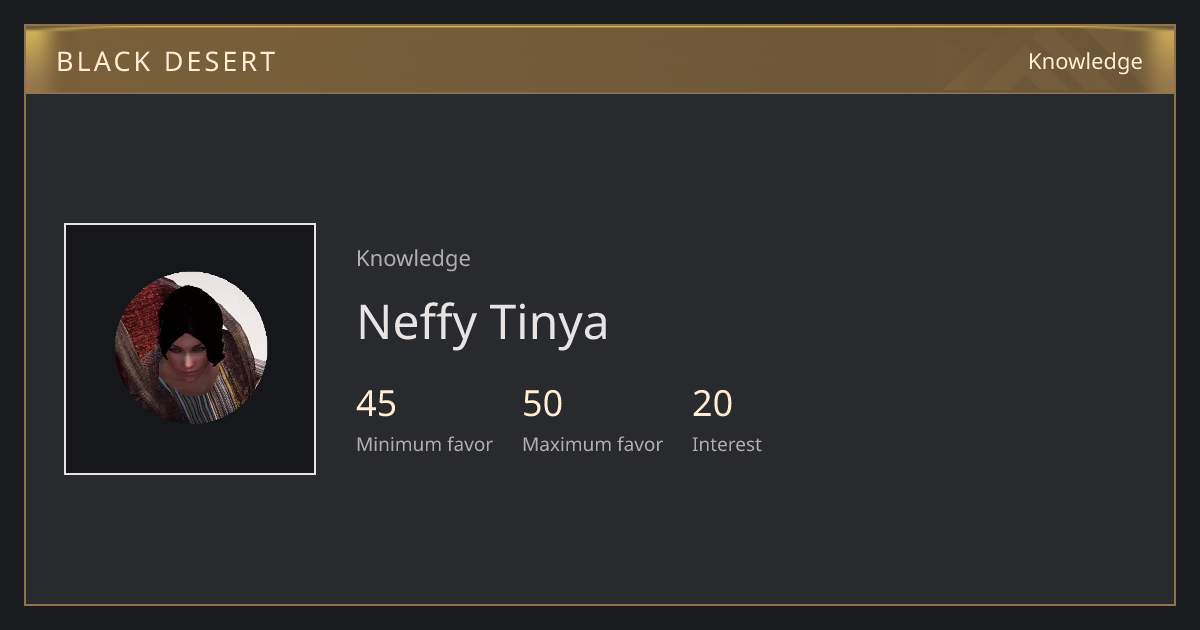Click the decorative pattern in header corner

1060,60
